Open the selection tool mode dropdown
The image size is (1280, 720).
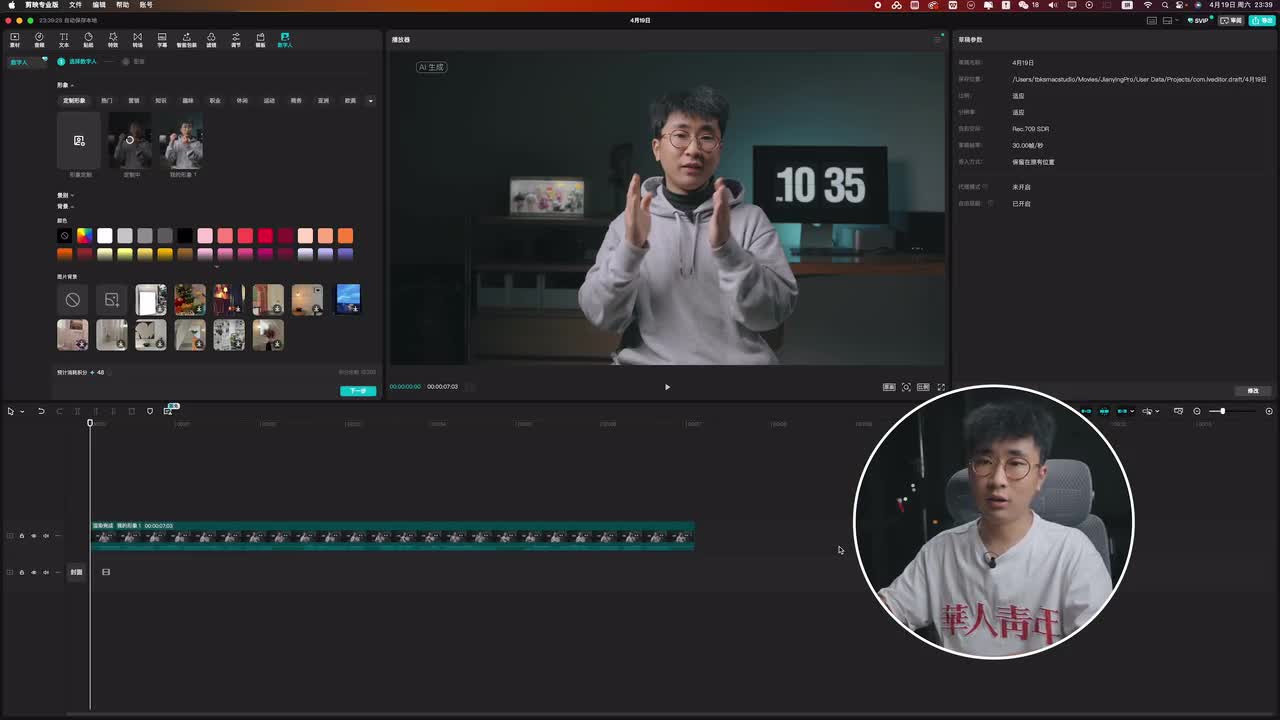pos(22,411)
